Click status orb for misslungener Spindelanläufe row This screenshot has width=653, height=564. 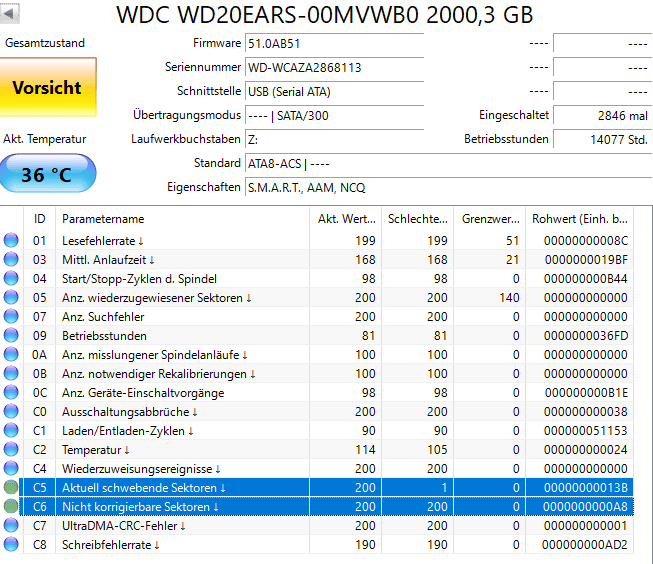[x=11, y=354]
